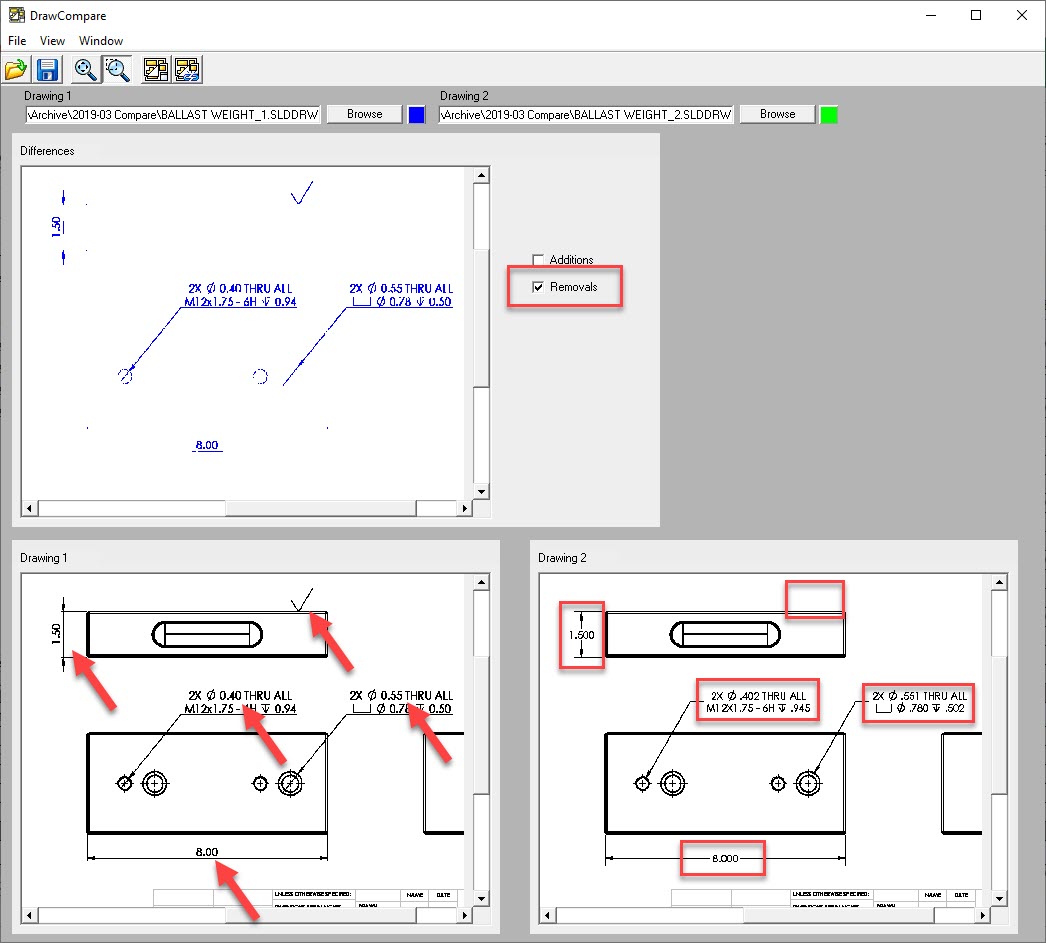The height and width of the screenshot is (943, 1046).
Task: Click the 2X ⌀ .551 THRU ALL note in Drawing 2
Action: click(919, 696)
